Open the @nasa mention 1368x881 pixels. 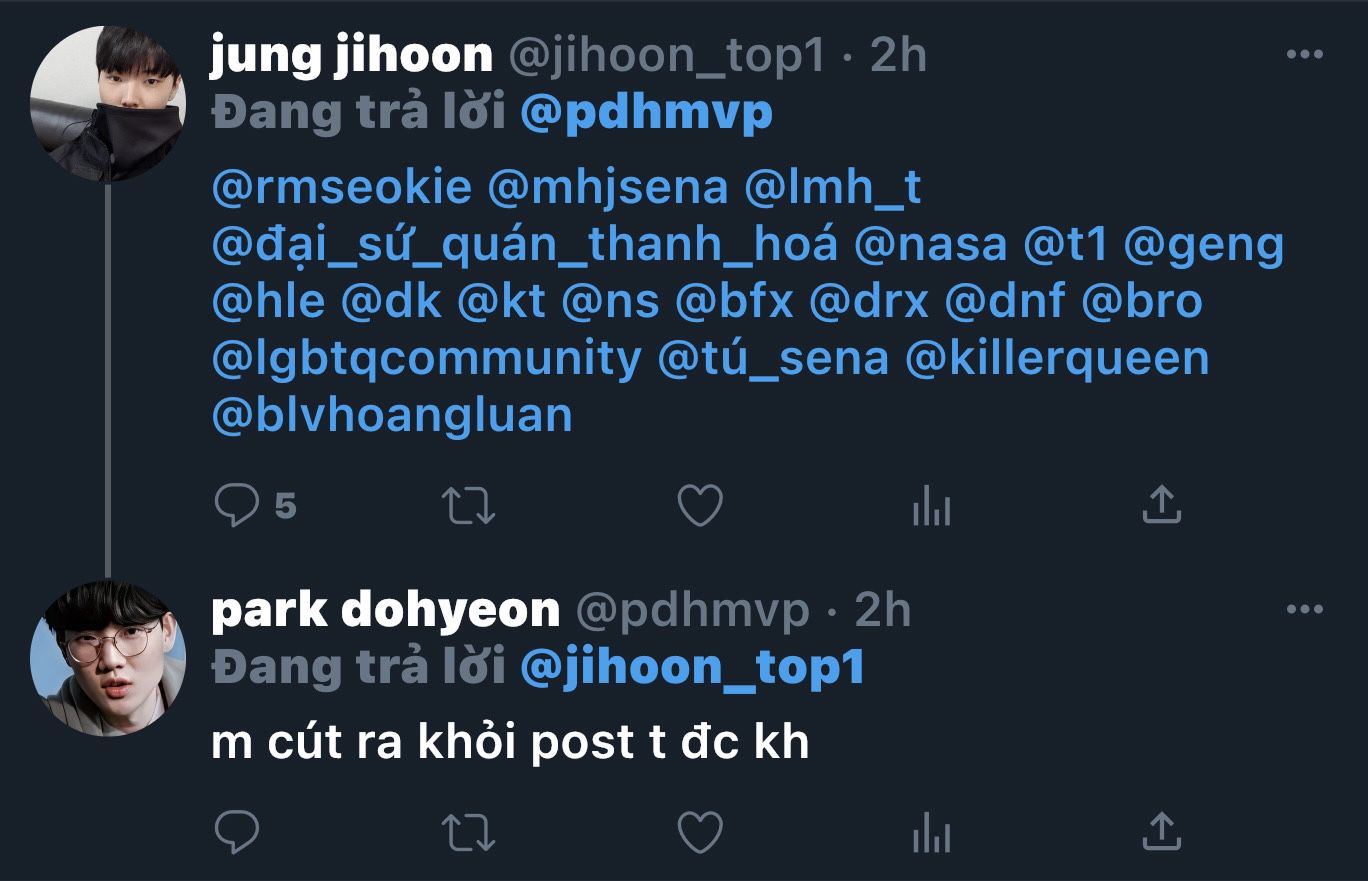930,245
